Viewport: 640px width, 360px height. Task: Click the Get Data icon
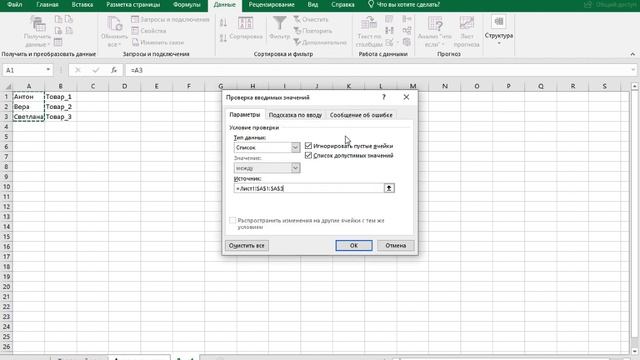[x=38, y=24]
